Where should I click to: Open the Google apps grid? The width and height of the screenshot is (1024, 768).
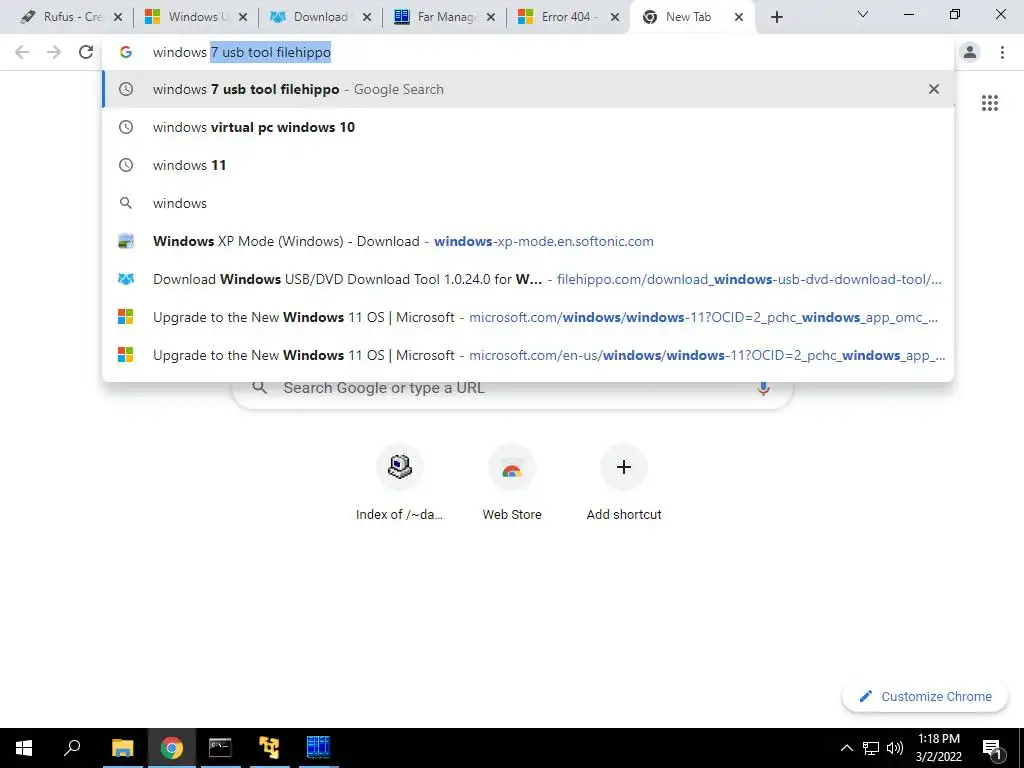(x=990, y=103)
